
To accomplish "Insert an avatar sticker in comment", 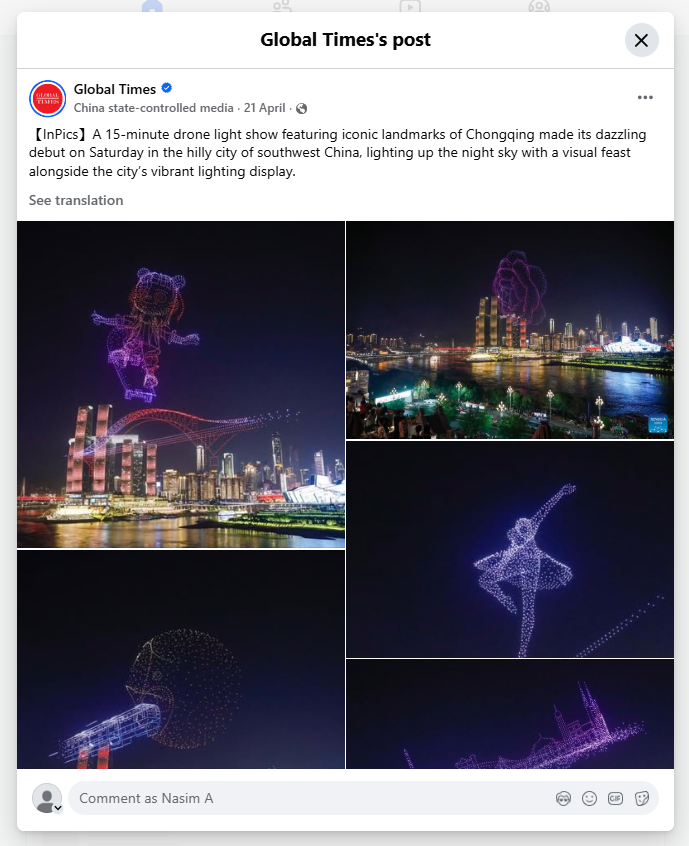I will point(563,799).
